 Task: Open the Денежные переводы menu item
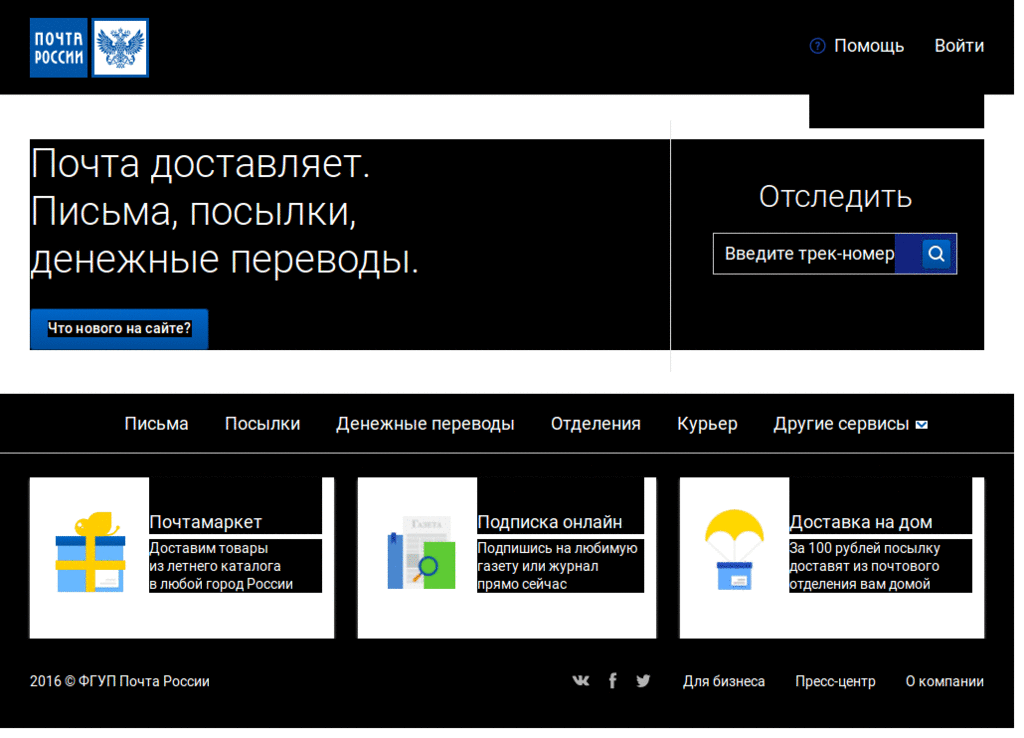click(x=425, y=424)
